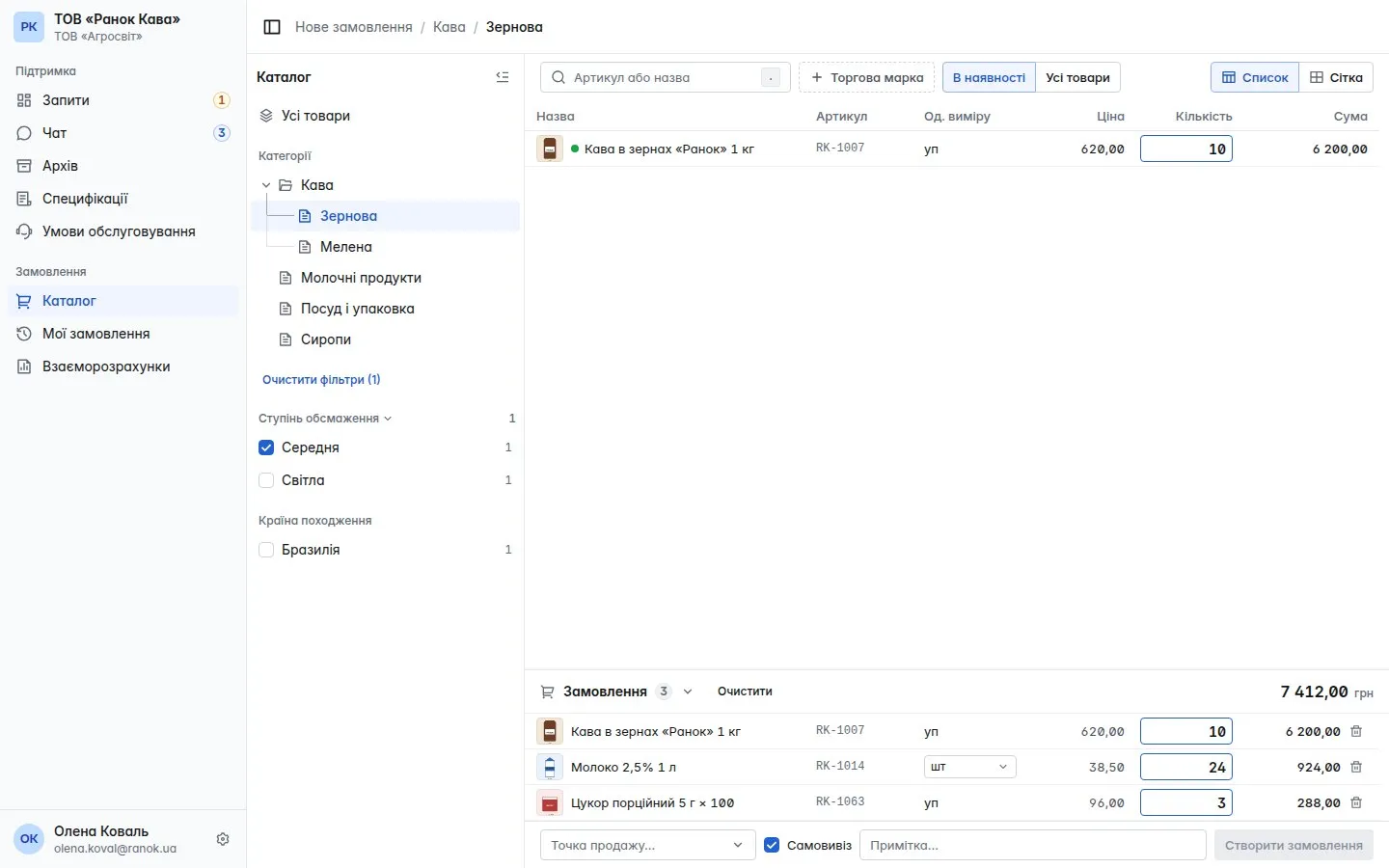Click the OK user avatar
Image resolution: width=1389 pixels, height=868 pixels.
pos(29,839)
